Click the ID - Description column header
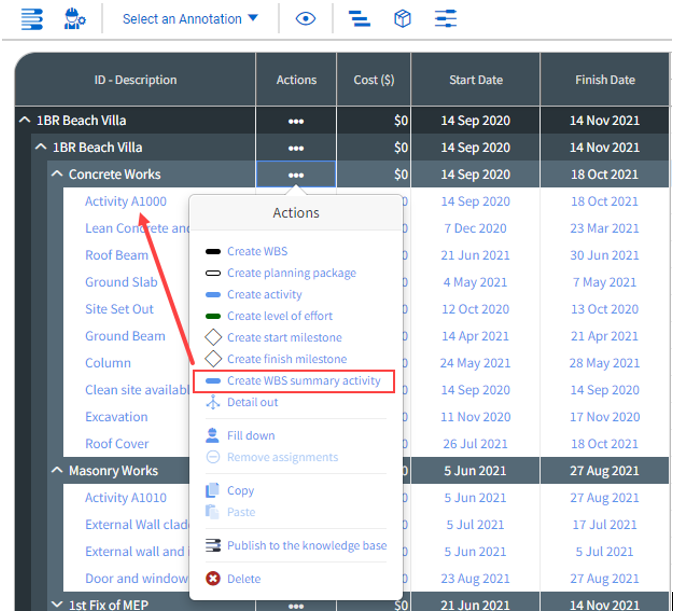Viewport: 679px width, 615px height. pyautogui.click(x=136, y=80)
